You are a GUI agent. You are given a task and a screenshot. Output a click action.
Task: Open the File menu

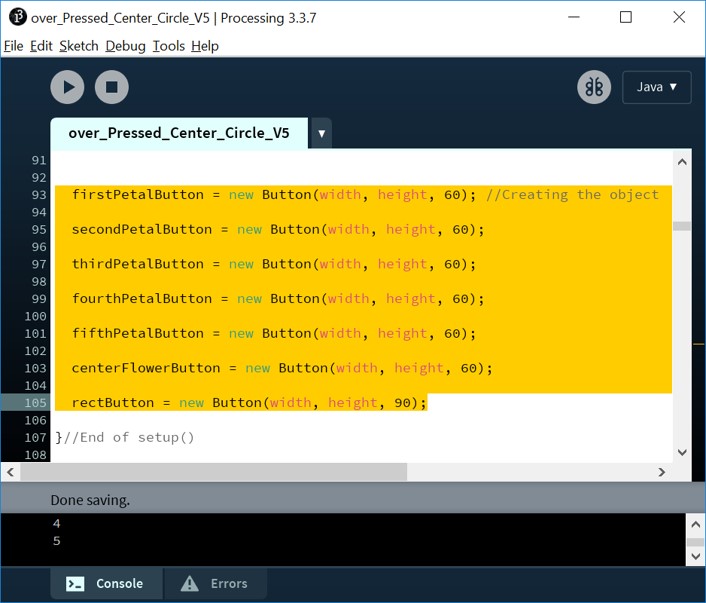click(x=14, y=46)
